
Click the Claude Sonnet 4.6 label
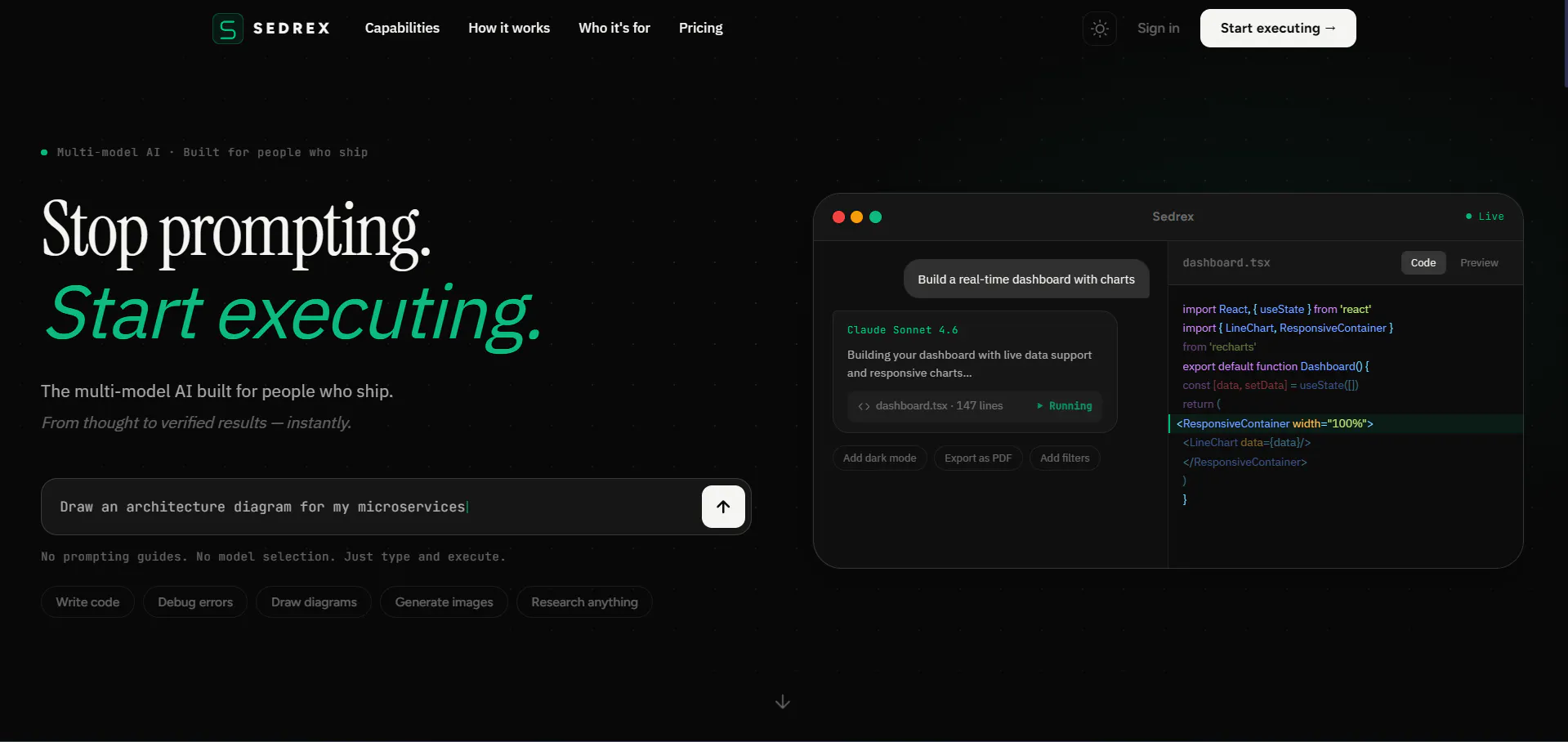pyautogui.click(x=902, y=330)
